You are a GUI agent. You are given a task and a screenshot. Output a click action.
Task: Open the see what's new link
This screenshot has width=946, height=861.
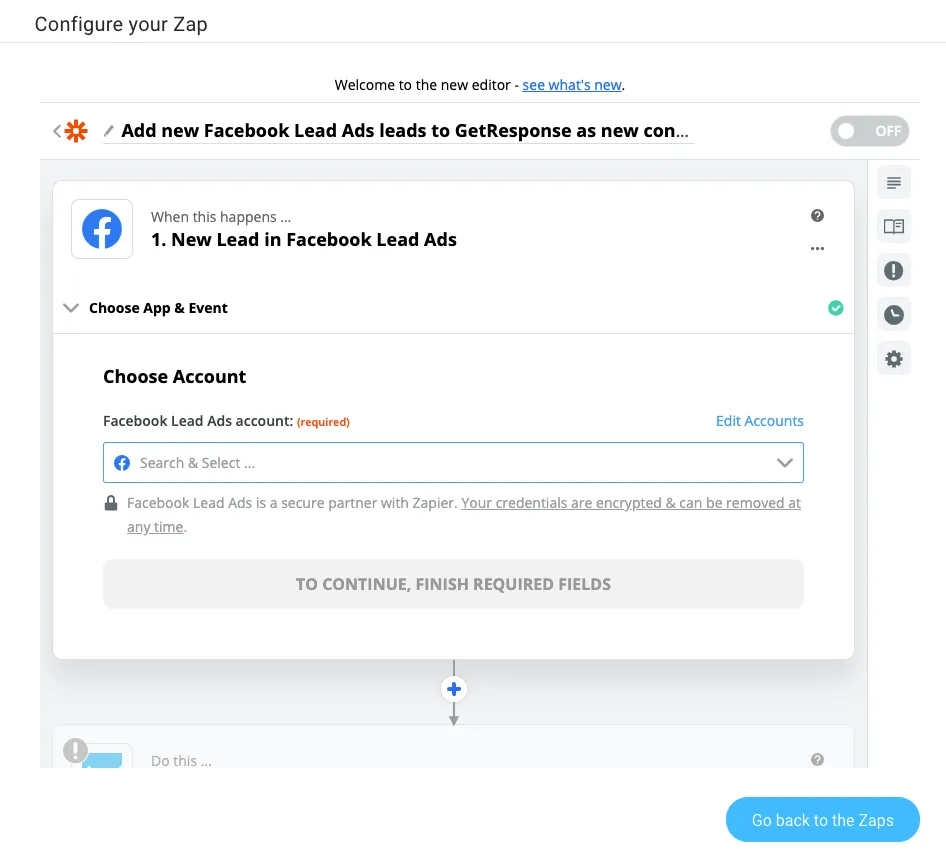click(571, 85)
